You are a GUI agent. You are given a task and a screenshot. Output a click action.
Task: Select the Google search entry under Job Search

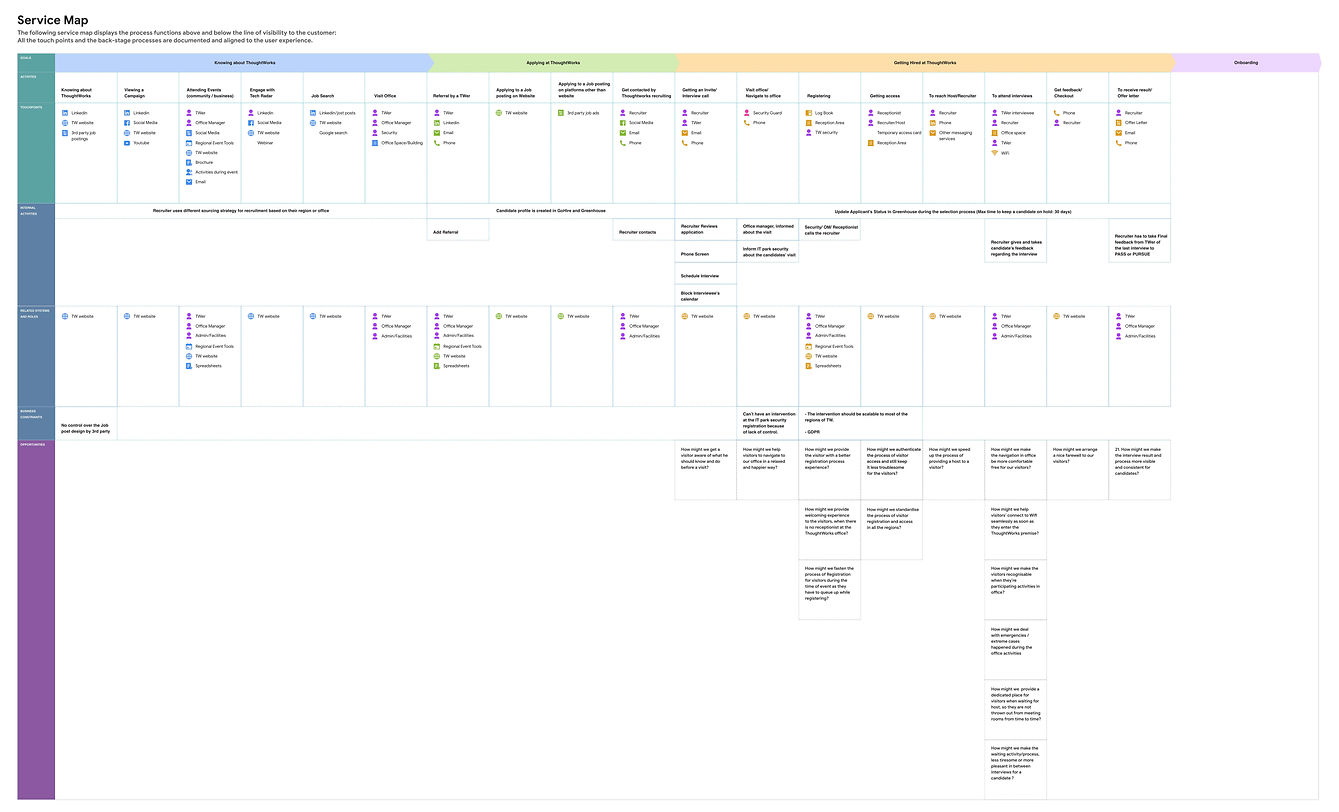pos(334,132)
